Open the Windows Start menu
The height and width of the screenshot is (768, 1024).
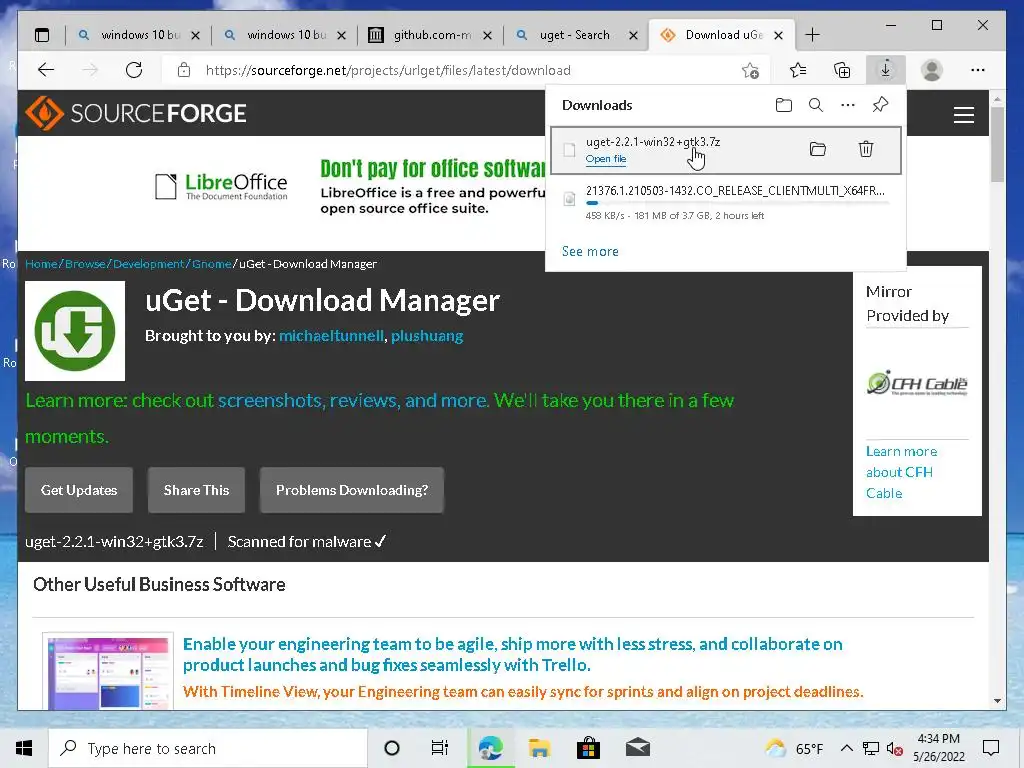pyautogui.click(x=24, y=748)
